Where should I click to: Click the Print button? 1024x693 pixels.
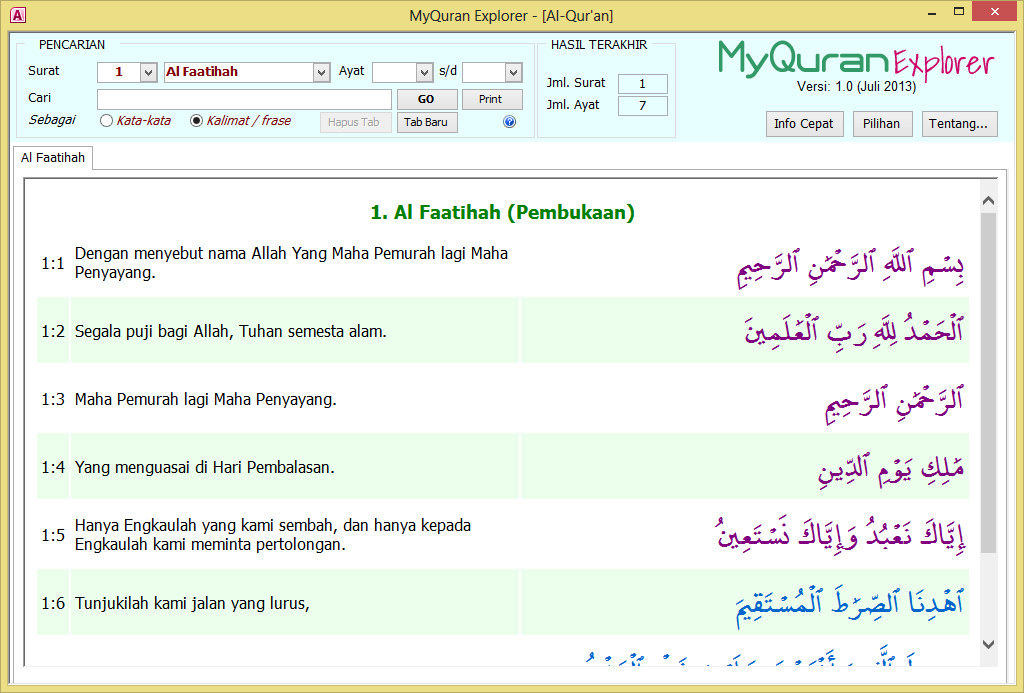pyautogui.click(x=492, y=99)
